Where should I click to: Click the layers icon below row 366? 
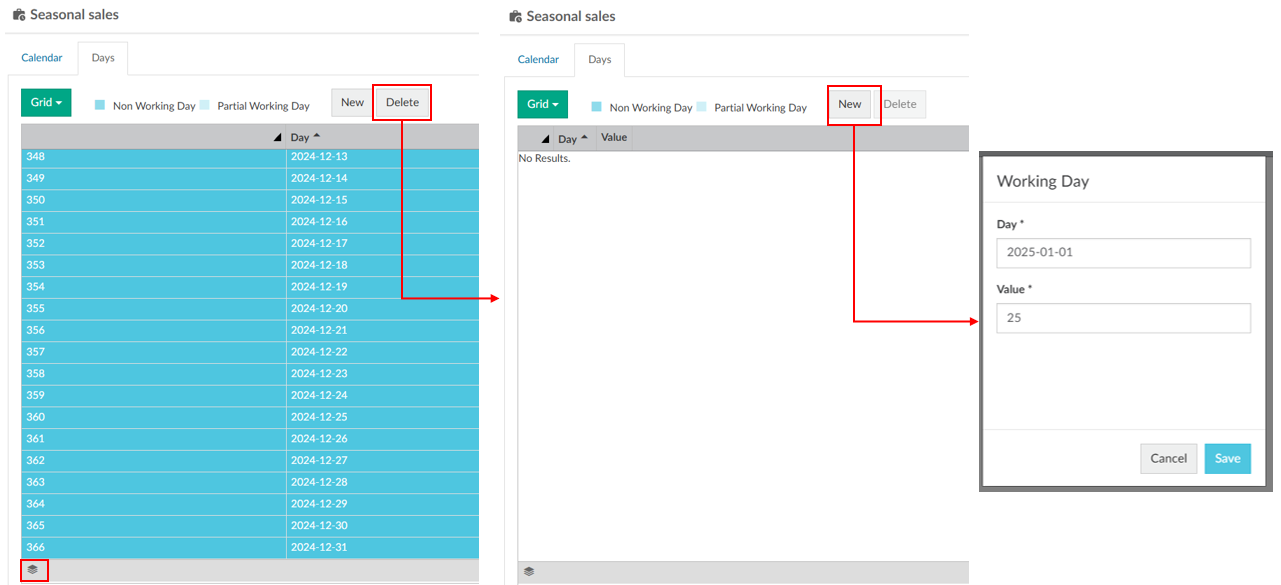click(x=33, y=570)
